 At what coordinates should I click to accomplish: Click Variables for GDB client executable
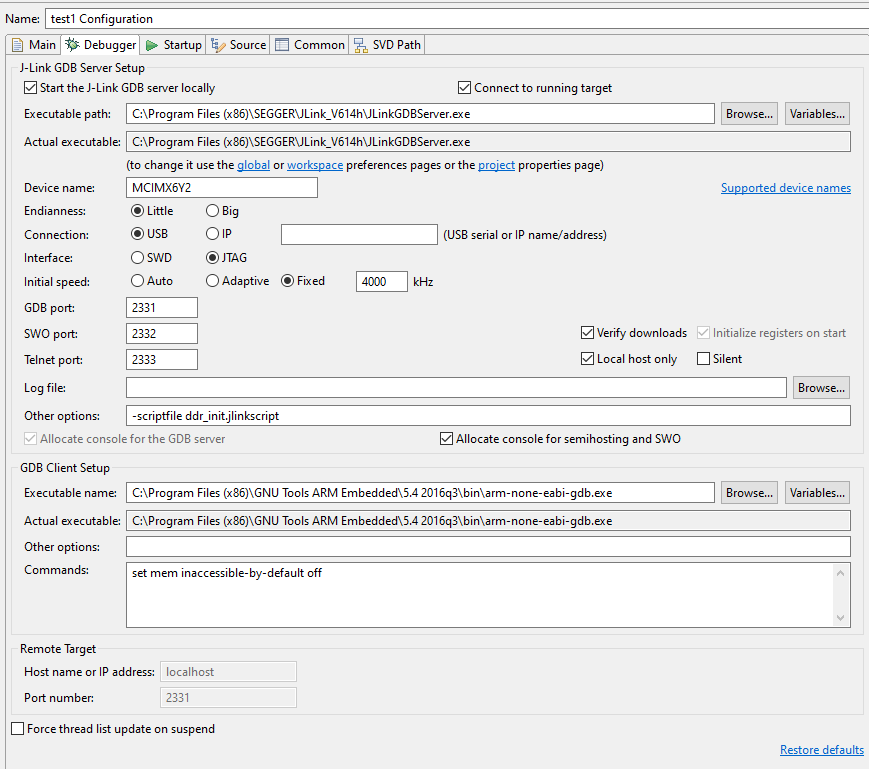click(x=817, y=493)
